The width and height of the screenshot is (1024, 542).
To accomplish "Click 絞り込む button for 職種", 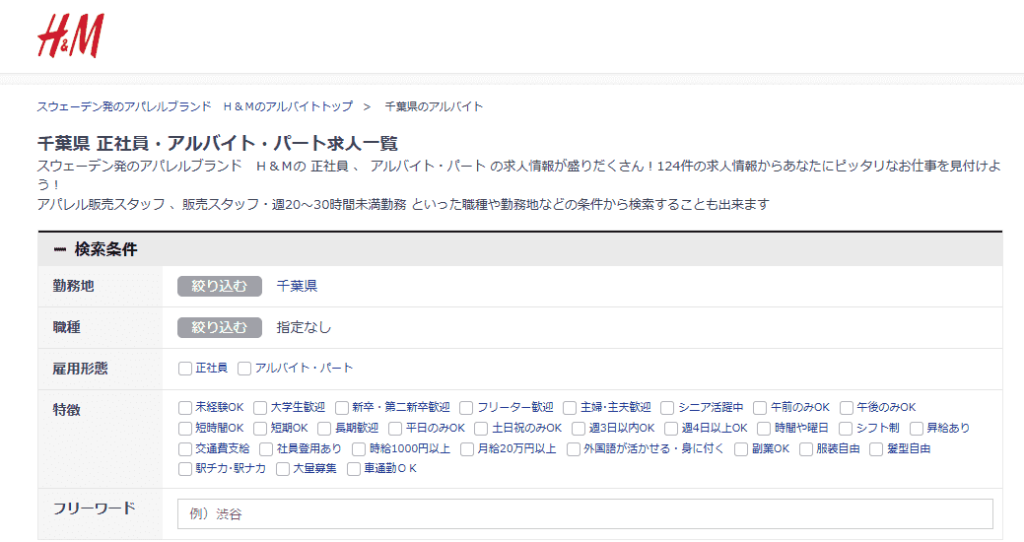I will (x=219, y=327).
